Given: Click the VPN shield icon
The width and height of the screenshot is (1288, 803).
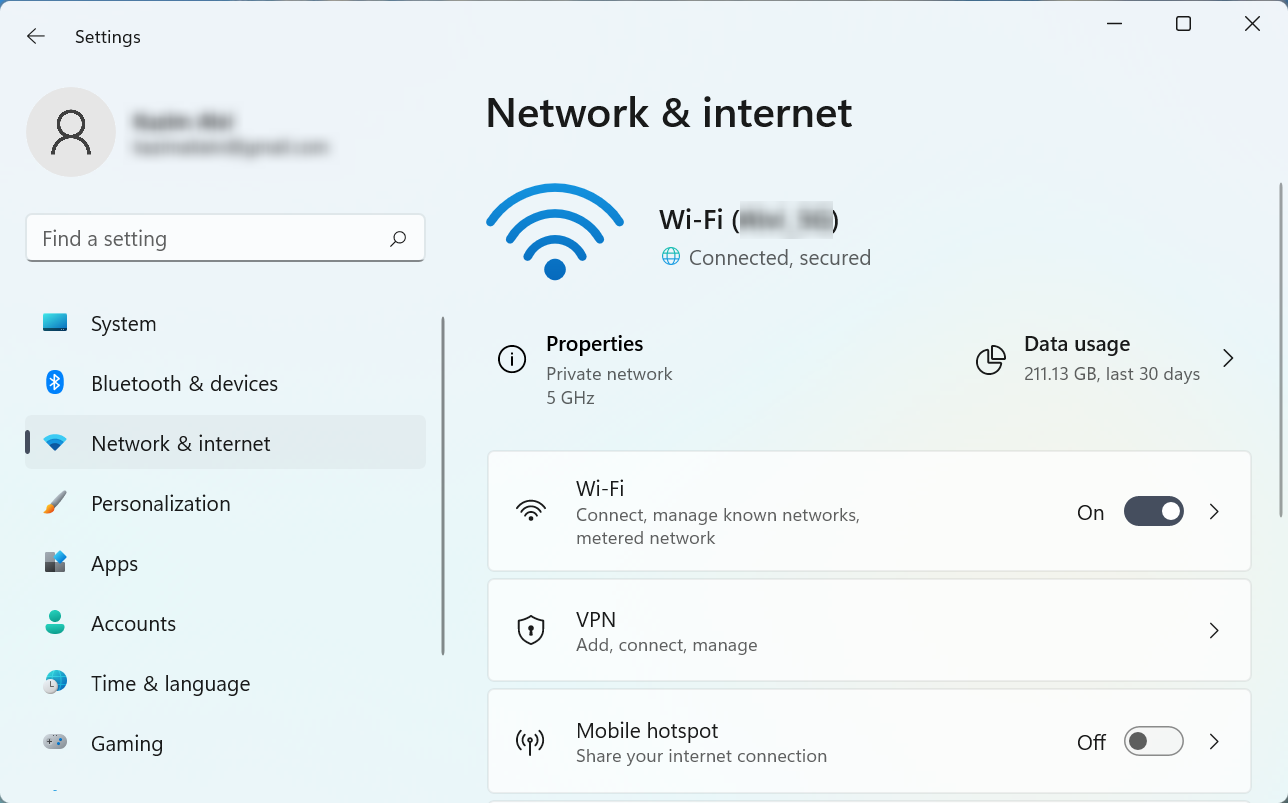Looking at the screenshot, I should [530, 630].
